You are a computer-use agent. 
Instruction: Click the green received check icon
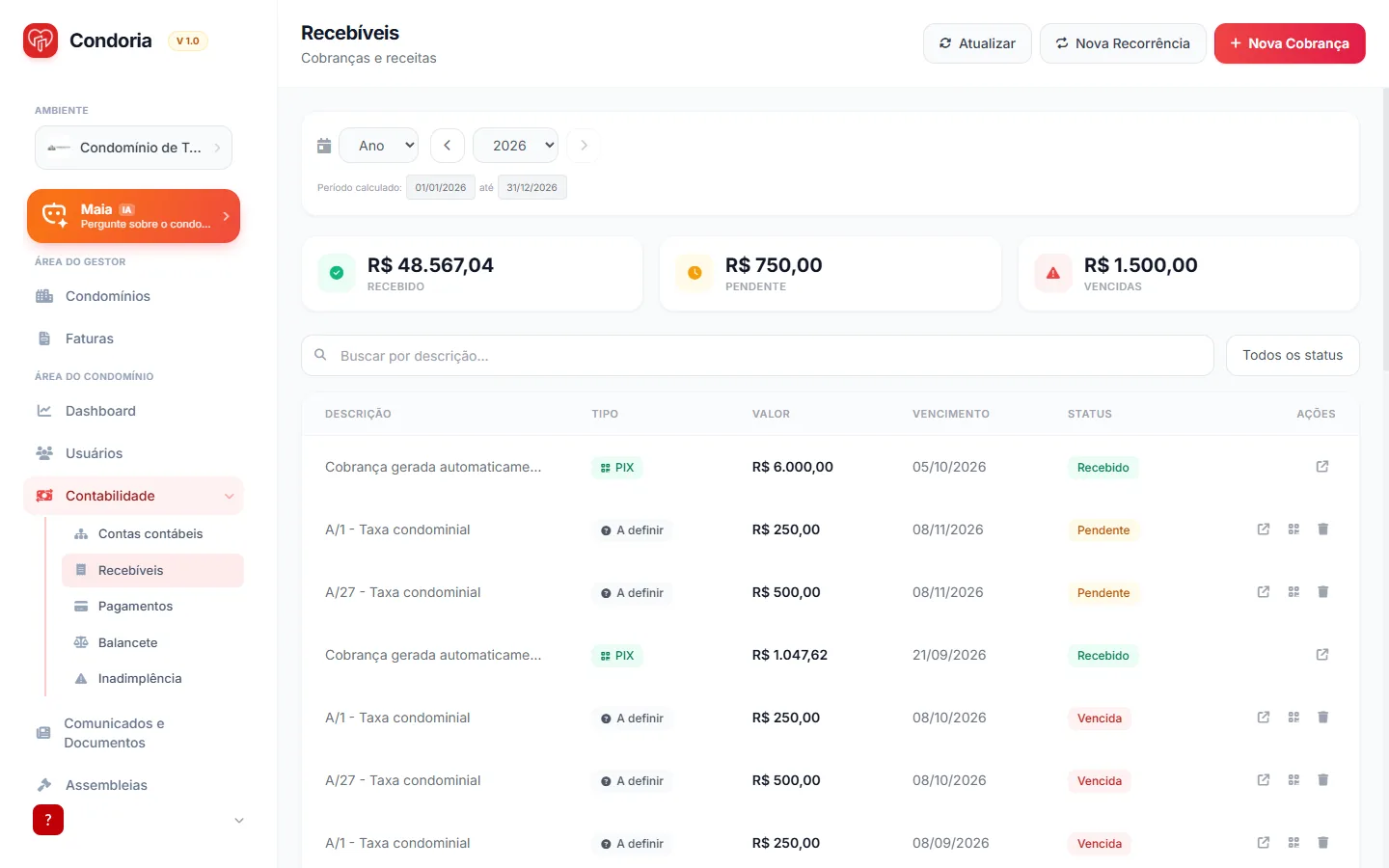point(337,273)
